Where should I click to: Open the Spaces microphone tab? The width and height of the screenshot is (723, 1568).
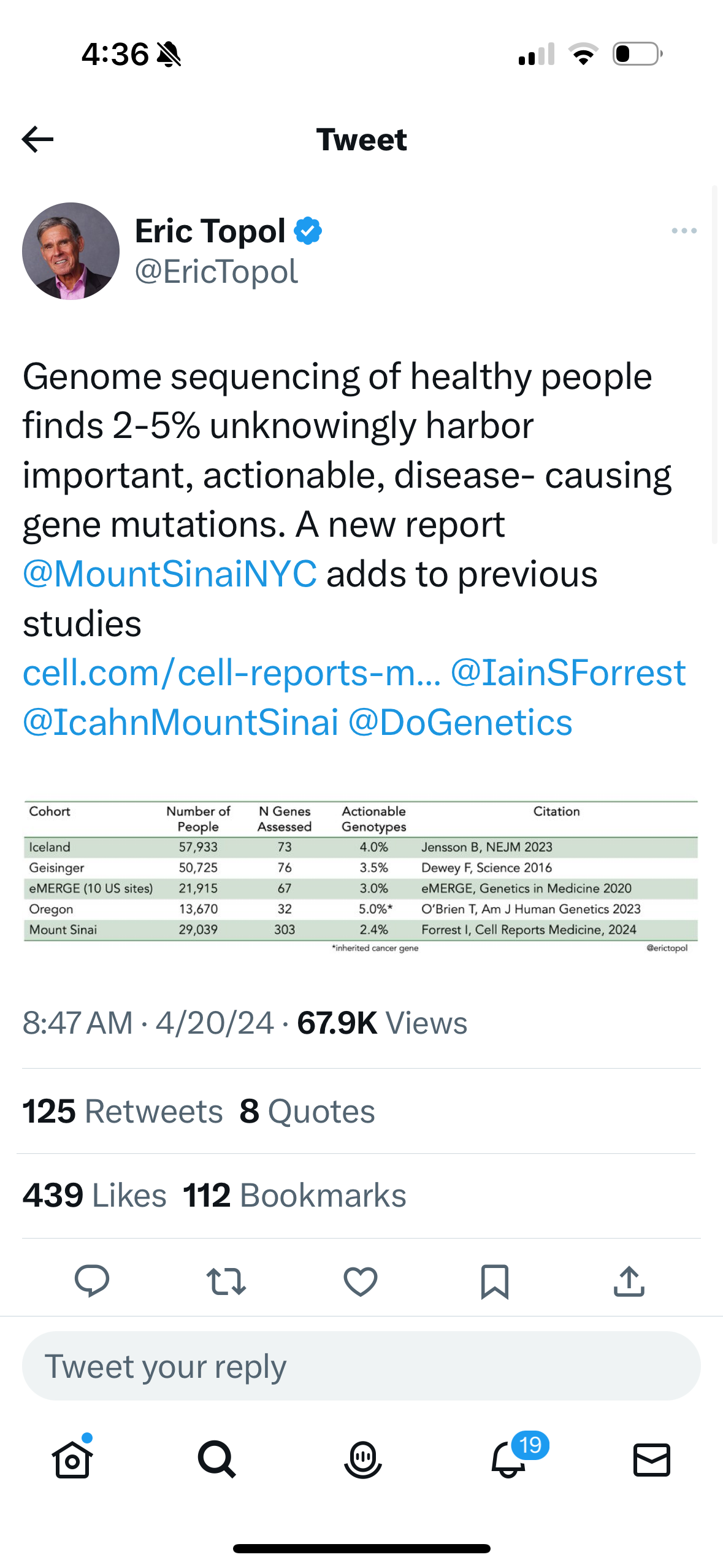(362, 1459)
